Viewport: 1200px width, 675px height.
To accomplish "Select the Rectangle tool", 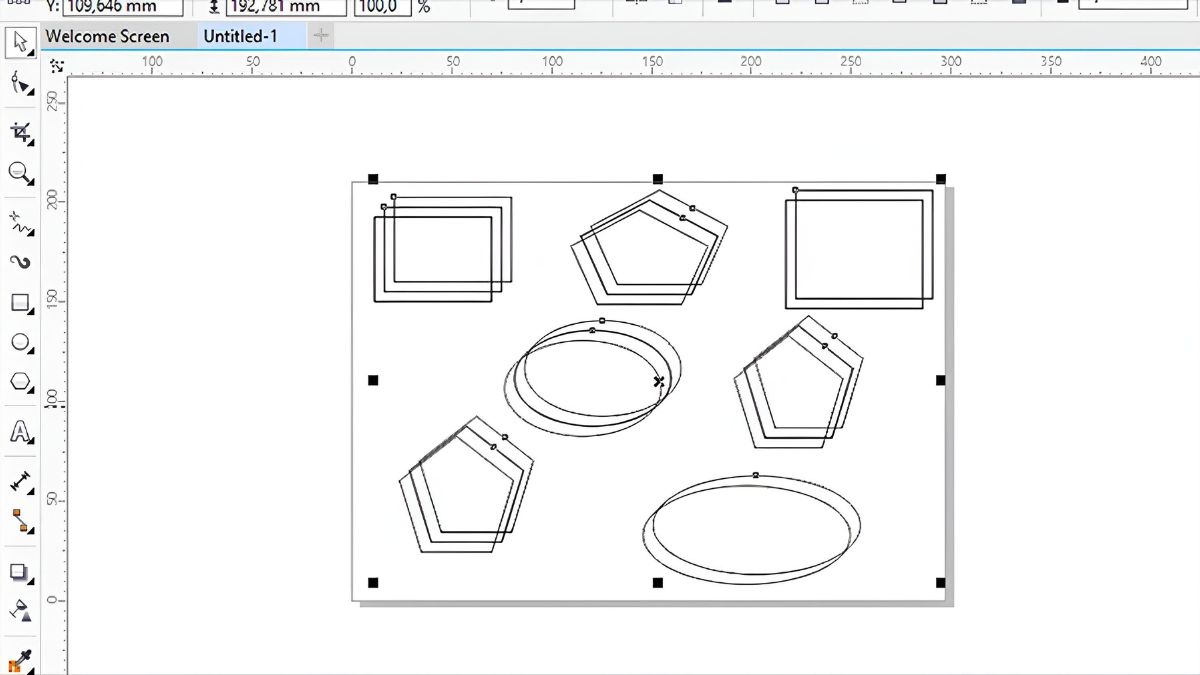I will (x=20, y=303).
